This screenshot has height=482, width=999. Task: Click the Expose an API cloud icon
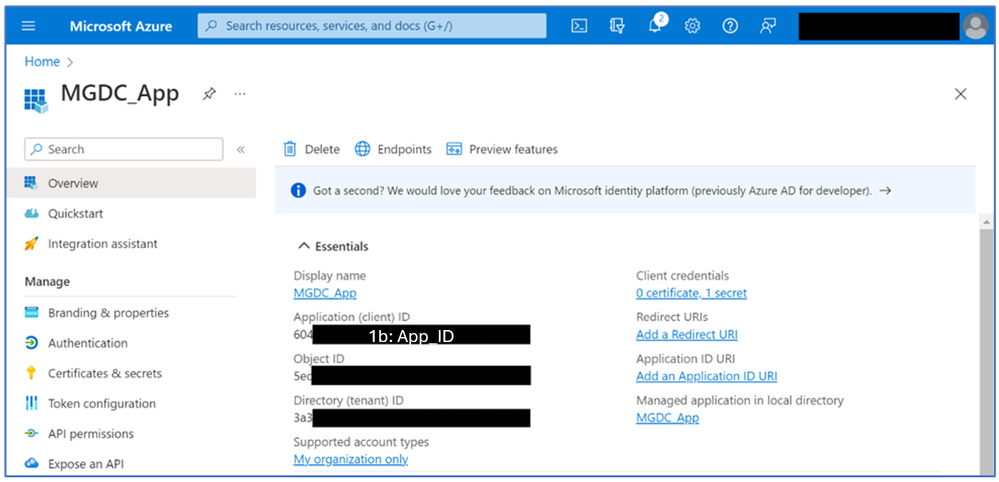point(31,464)
